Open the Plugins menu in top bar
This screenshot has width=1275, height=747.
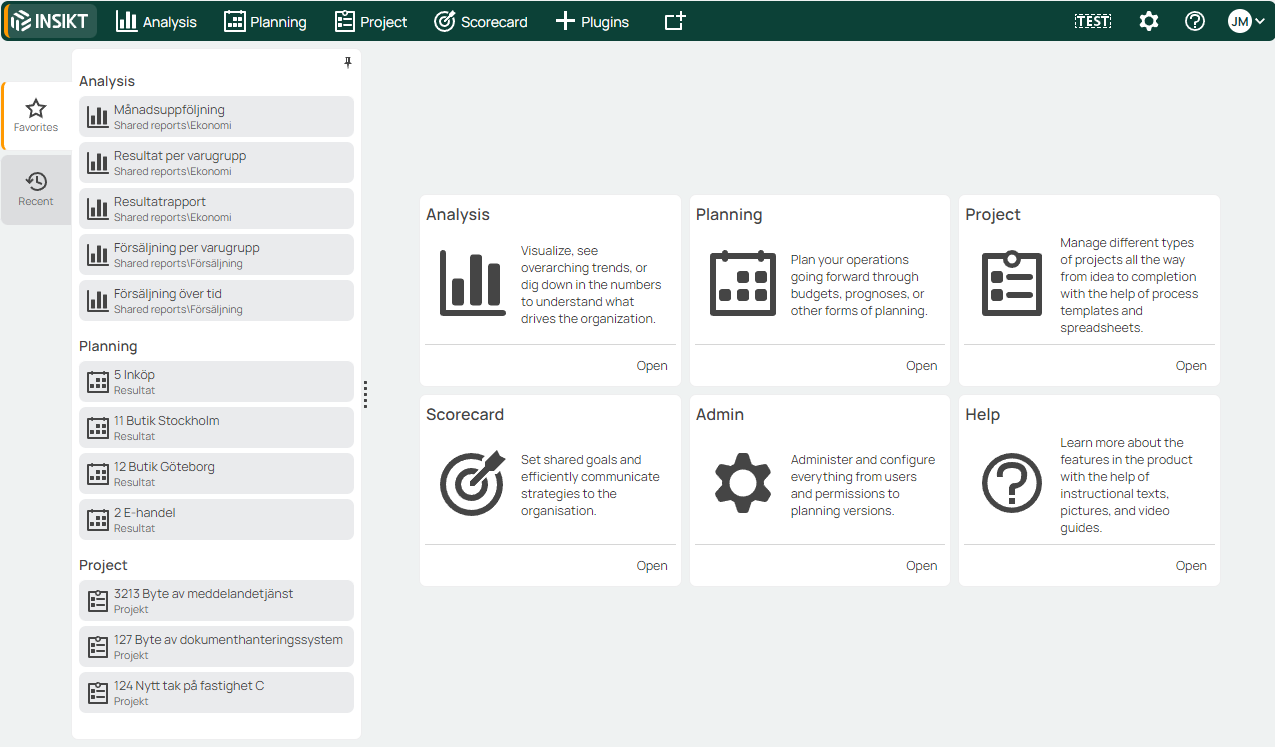592,21
